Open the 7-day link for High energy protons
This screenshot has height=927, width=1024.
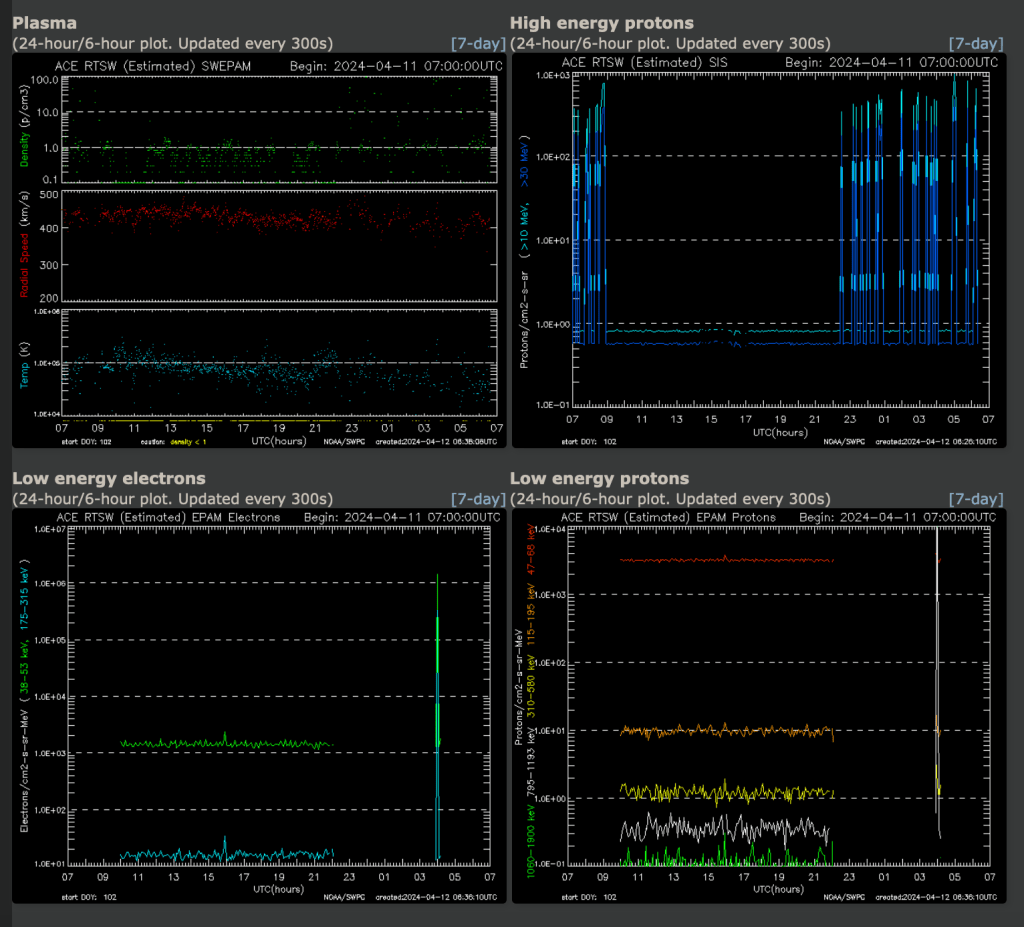click(976, 44)
